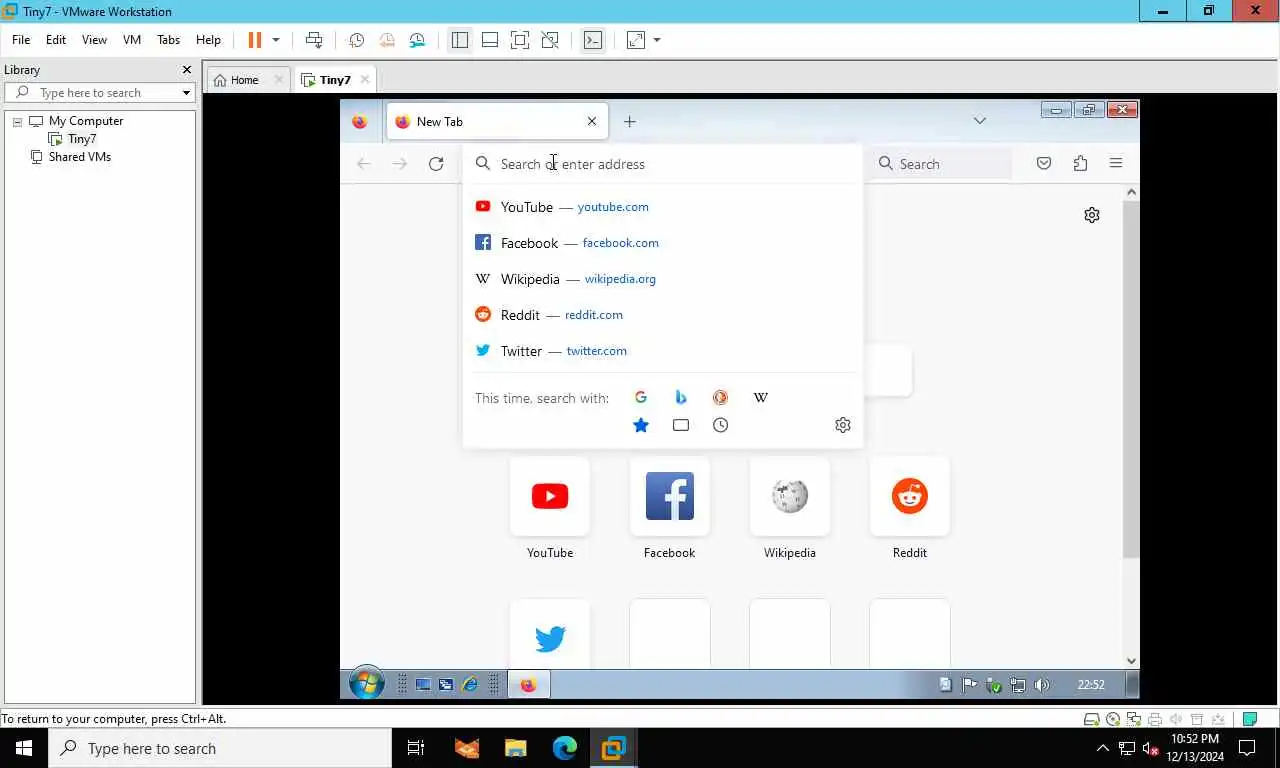Open the VMware File menu
The width and height of the screenshot is (1280, 768).
point(21,40)
